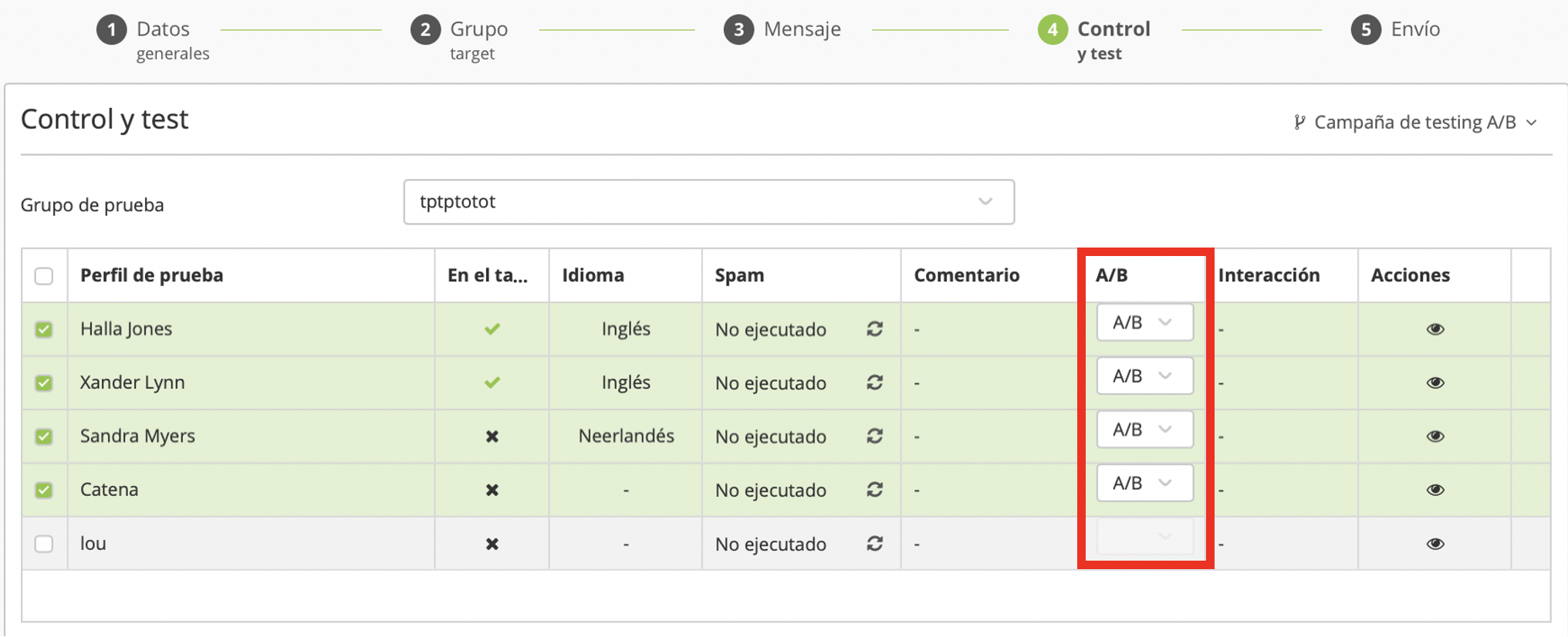Select the lou profile name
The height and width of the screenshot is (637, 1568).
point(93,544)
